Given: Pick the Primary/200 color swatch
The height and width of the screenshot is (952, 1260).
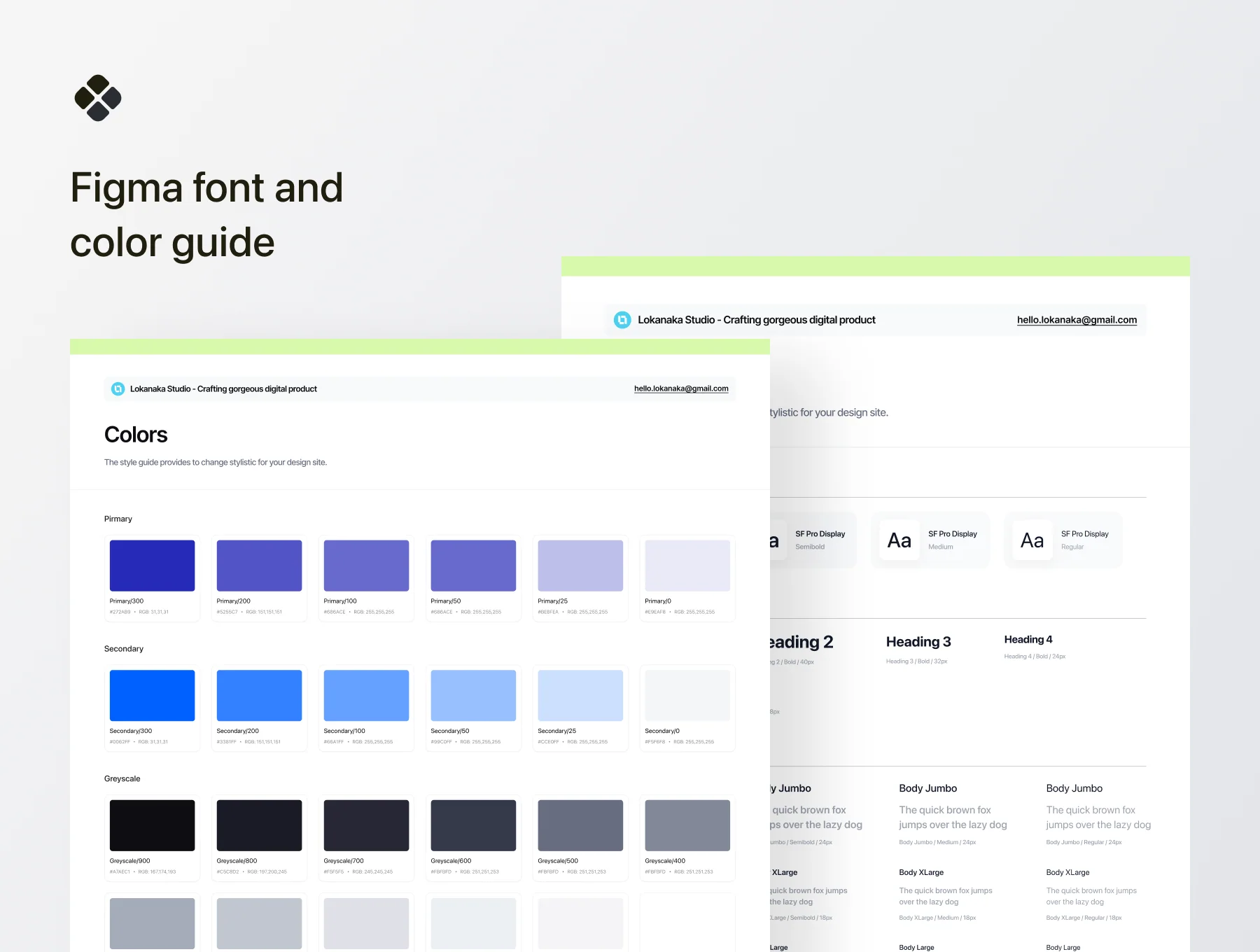Looking at the screenshot, I should coord(259,566).
